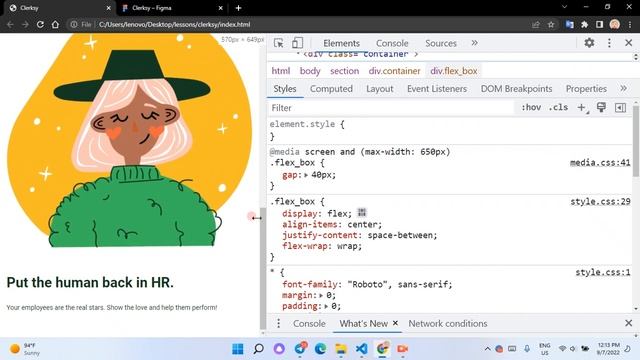
Task: Open the Event Listeners tab
Action: point(437,89)
